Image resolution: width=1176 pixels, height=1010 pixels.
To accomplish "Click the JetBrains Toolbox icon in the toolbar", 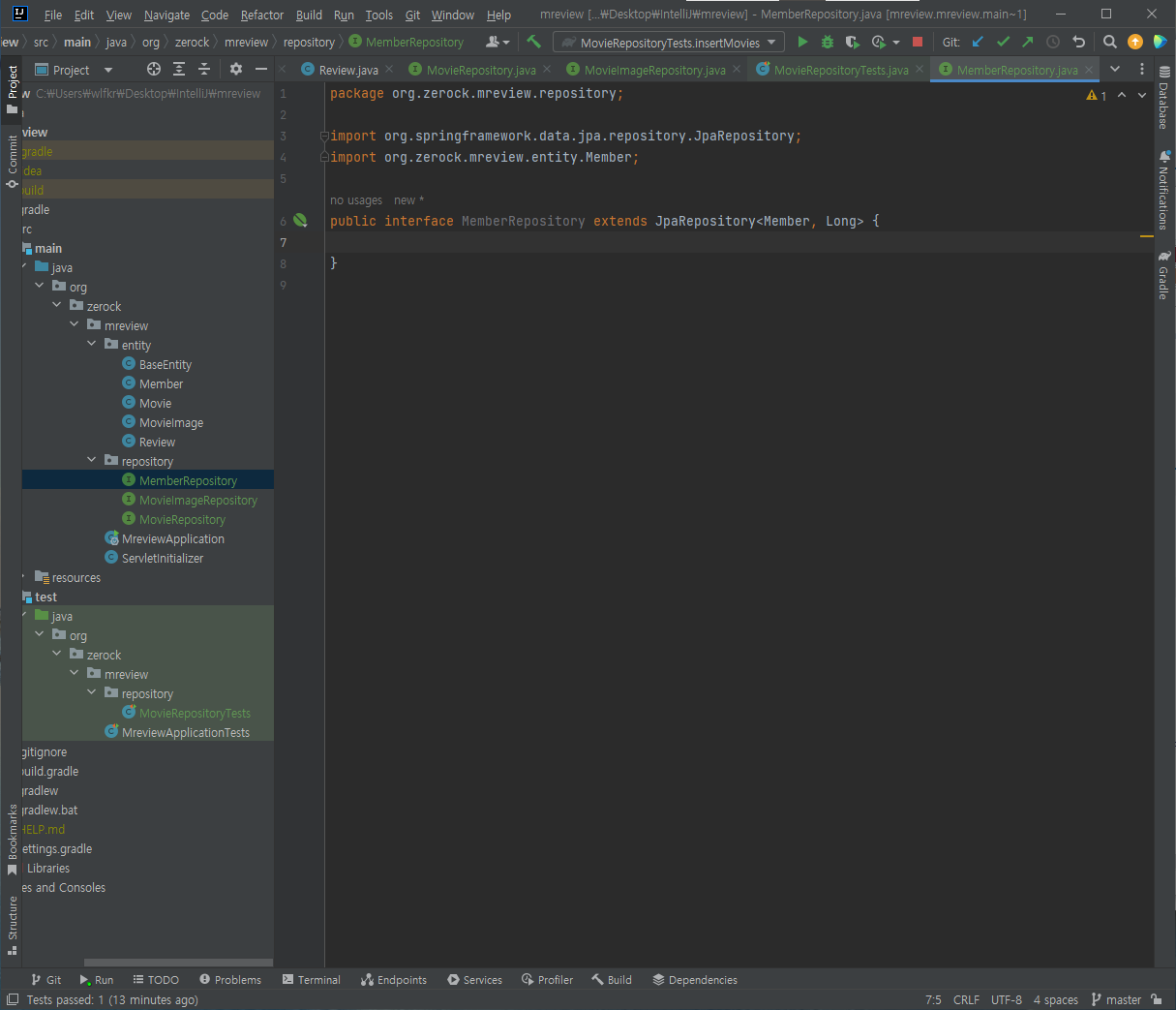I will coord(1161,42).
